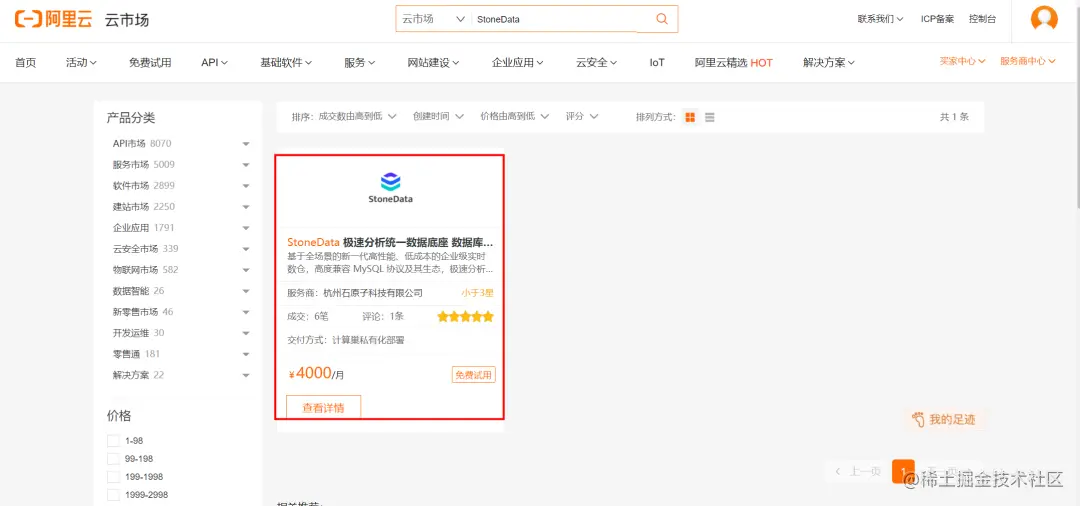Screen dimensions: 1080x506
Task: Open the 解决方案 navigation menu
Action: [829, 63]
